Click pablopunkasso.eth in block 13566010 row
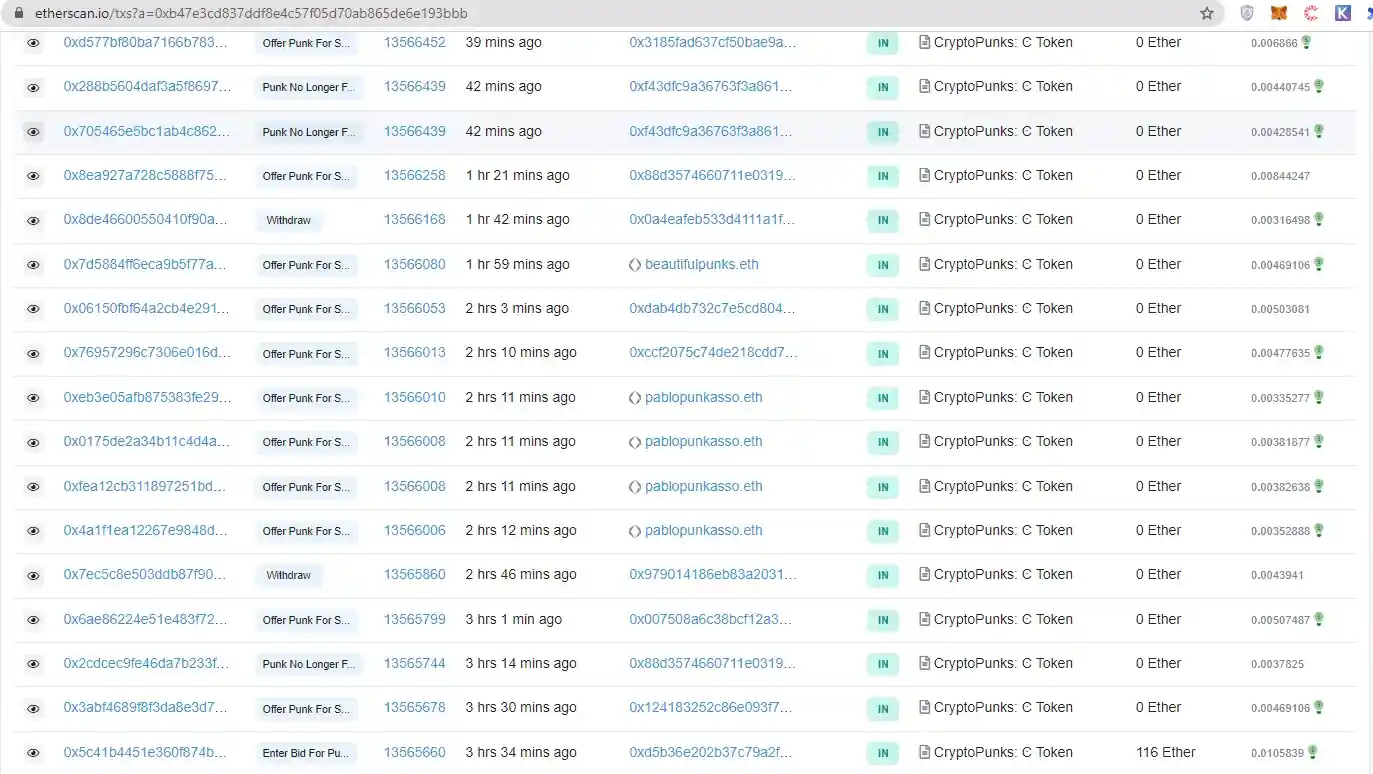Image resolution: width=1373 pixels, height=774 pixels. (703, 397)
